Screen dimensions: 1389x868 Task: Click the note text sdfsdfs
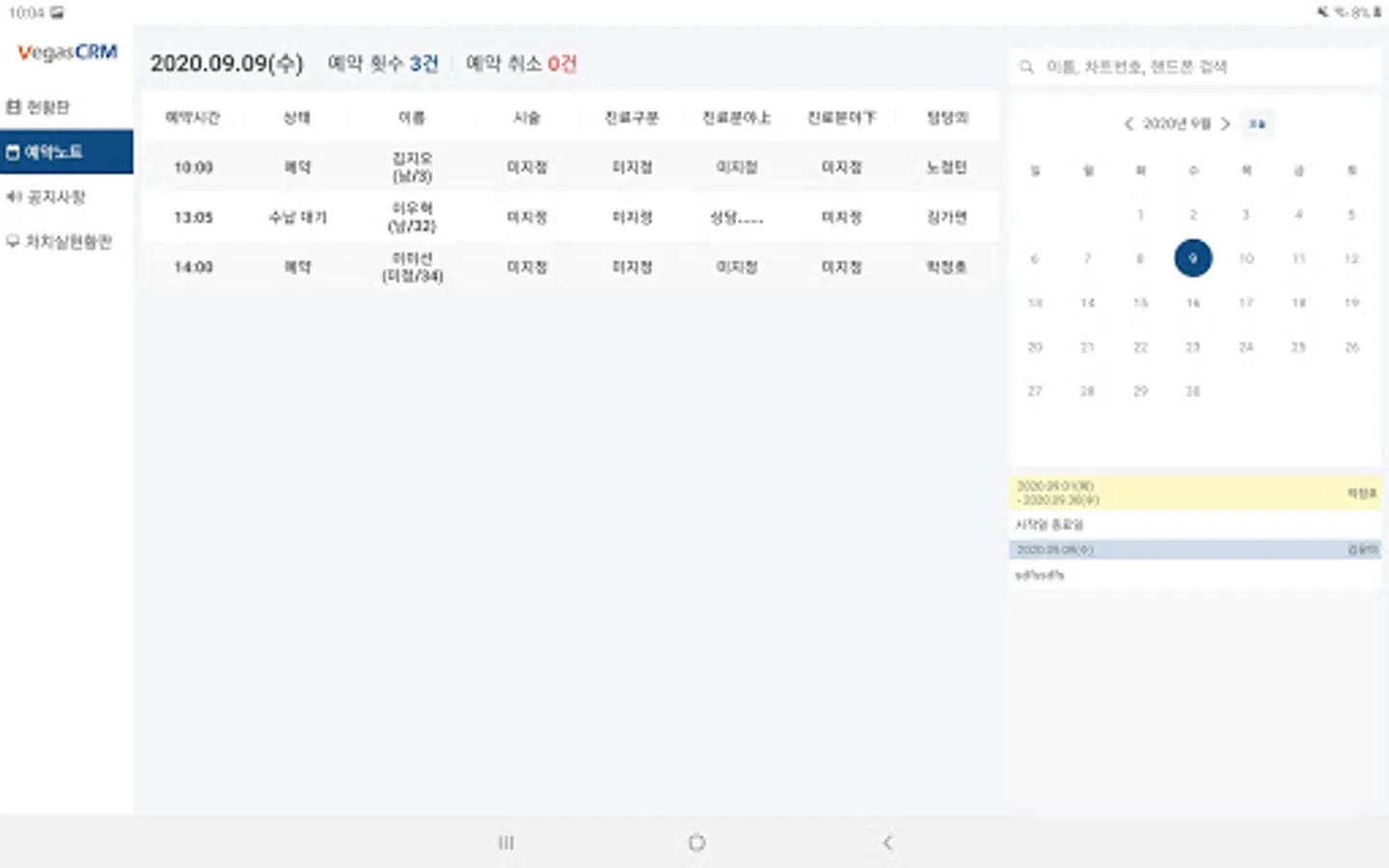pos(1040,575)
